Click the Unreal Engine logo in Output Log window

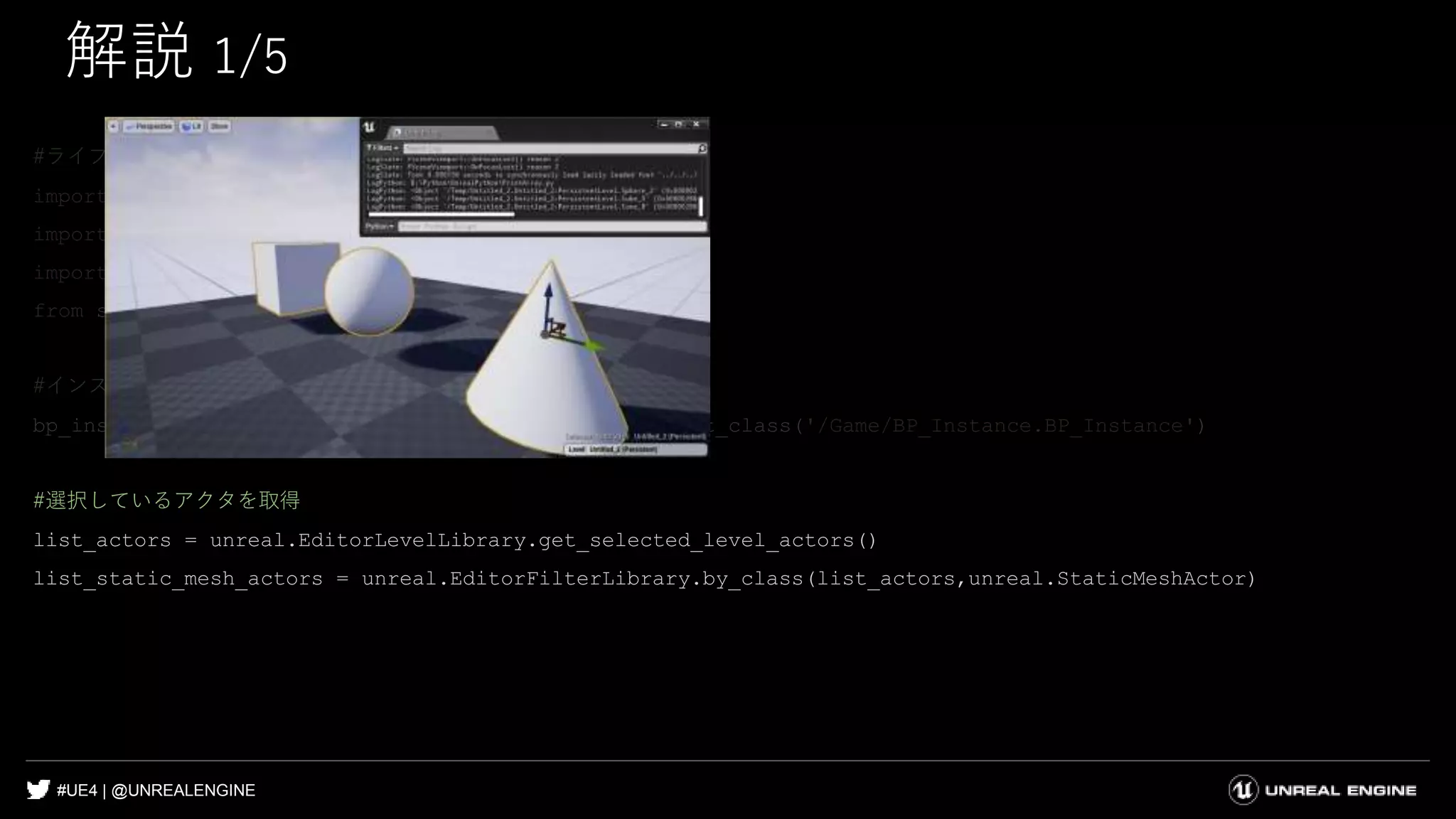[x=369, y=127]
